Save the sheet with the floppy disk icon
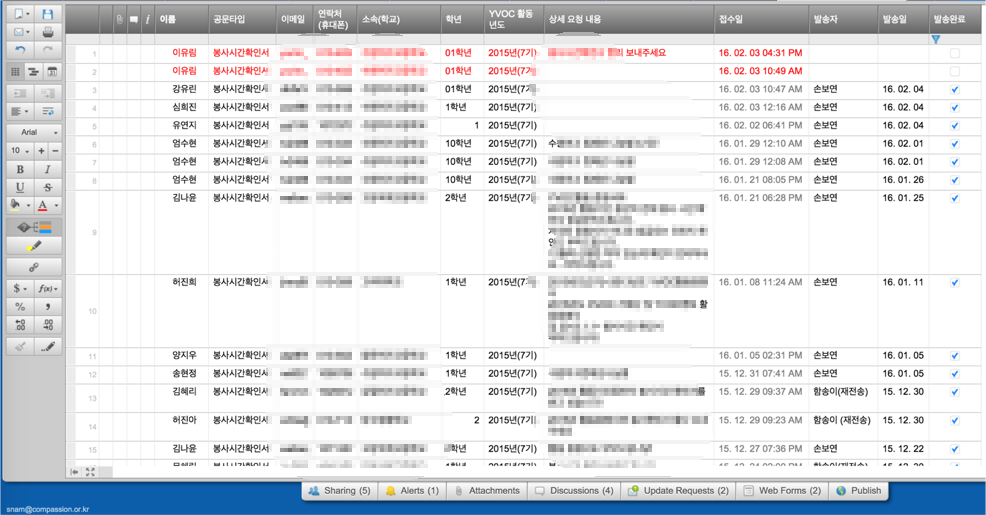This screenshot has width=986, height=515. (x=47, y=14)
